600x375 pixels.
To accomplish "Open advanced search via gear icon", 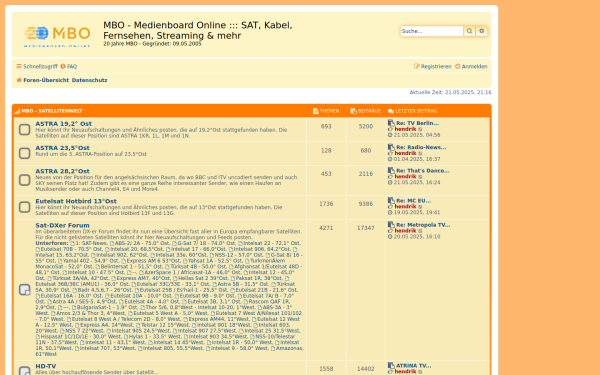I will 482,31.
